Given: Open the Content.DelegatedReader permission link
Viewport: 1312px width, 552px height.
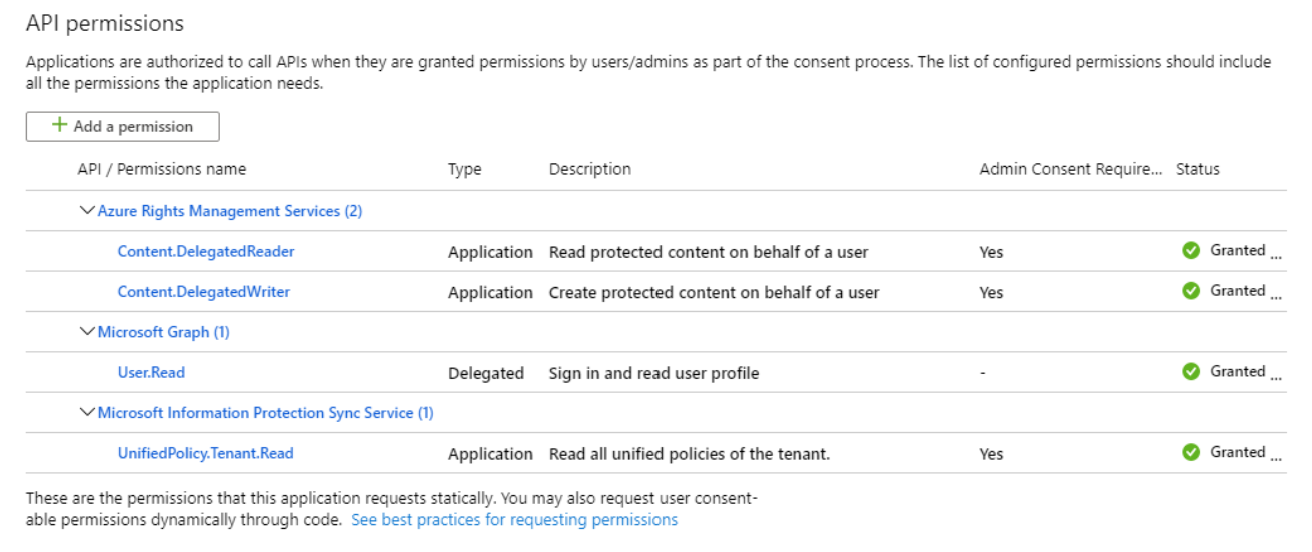Looking at the screenshot, I should 206,252.
